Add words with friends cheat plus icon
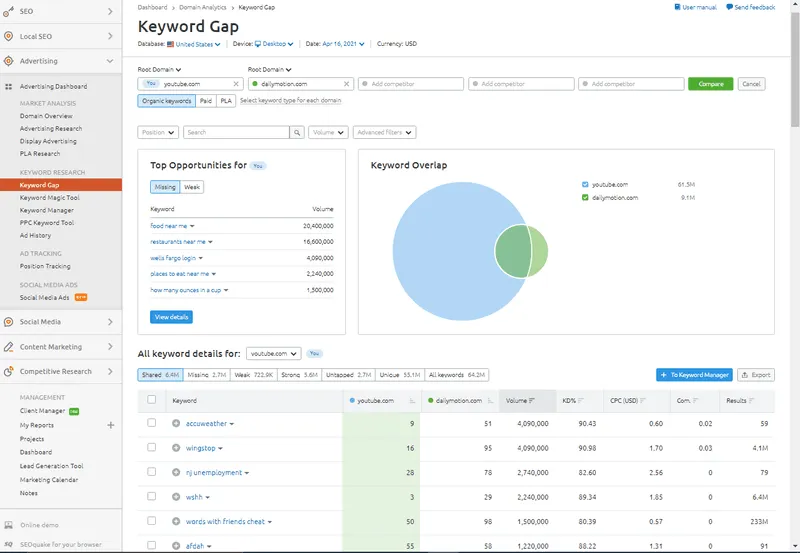The image size is (800, 553). [x=176, y=521]
